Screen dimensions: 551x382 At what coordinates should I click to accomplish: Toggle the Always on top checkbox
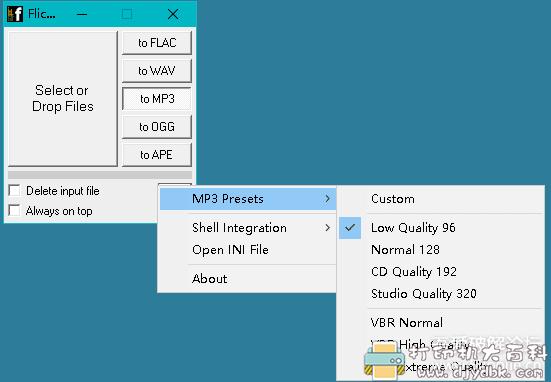point(14,211)
